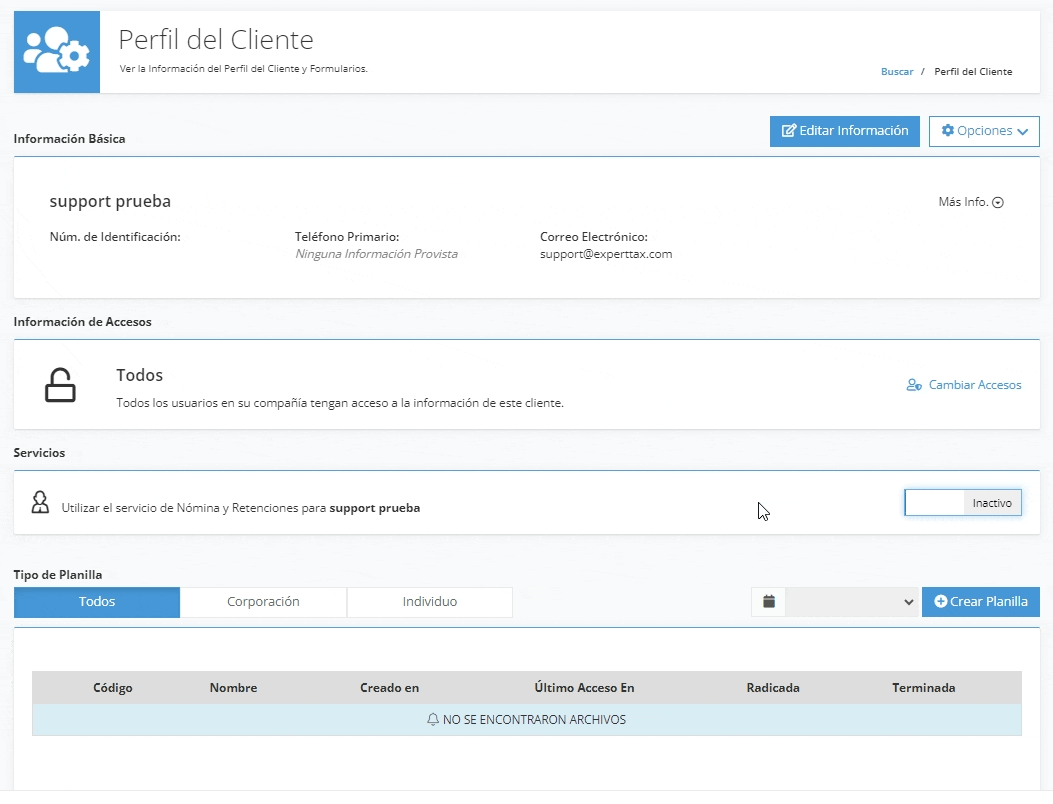The width and height of the screenshot is (1053, 804).
Task: Click the unlocked padlock access icon
Action: pos(60,385)
